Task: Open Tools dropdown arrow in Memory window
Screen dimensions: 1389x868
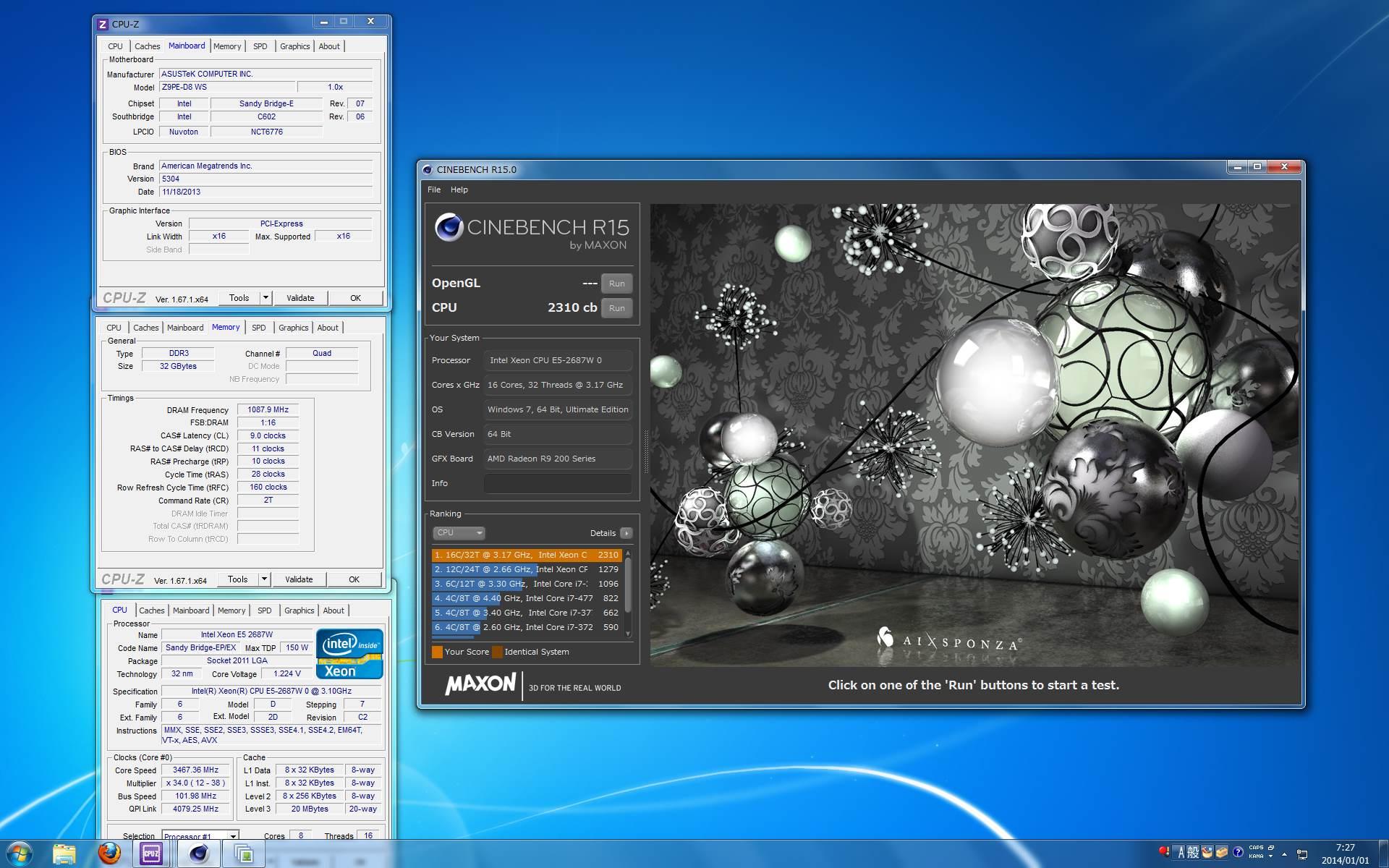Action: click(264, 579)
